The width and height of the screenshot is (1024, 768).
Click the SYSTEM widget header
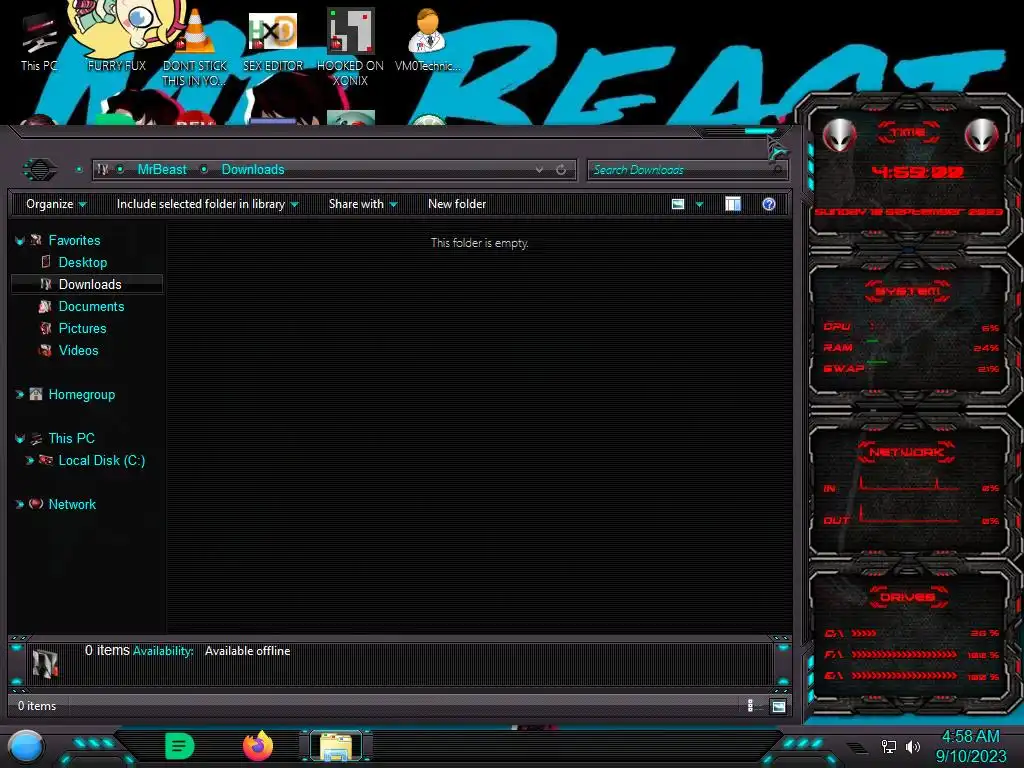click(908, 291)
